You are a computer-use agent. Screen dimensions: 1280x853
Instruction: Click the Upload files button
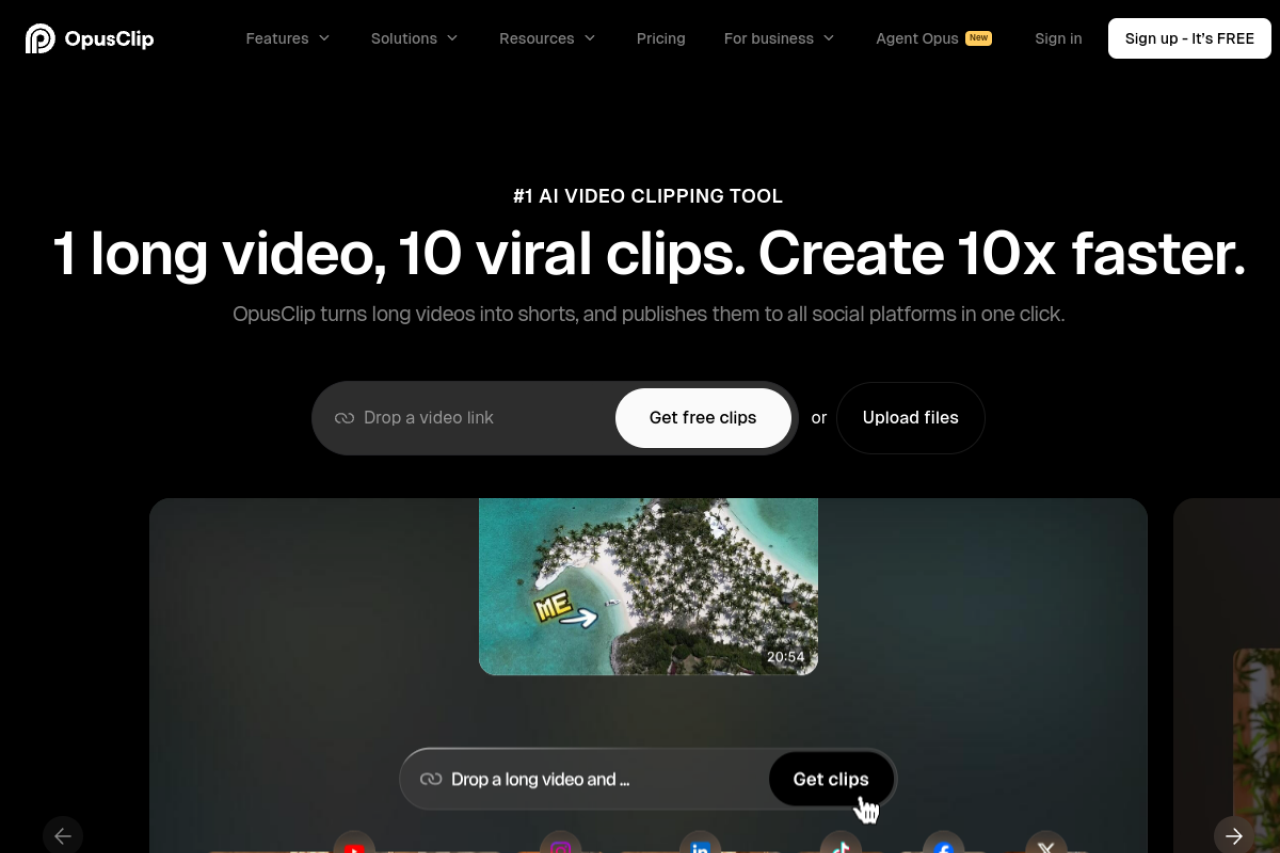[x=910, y=418]
